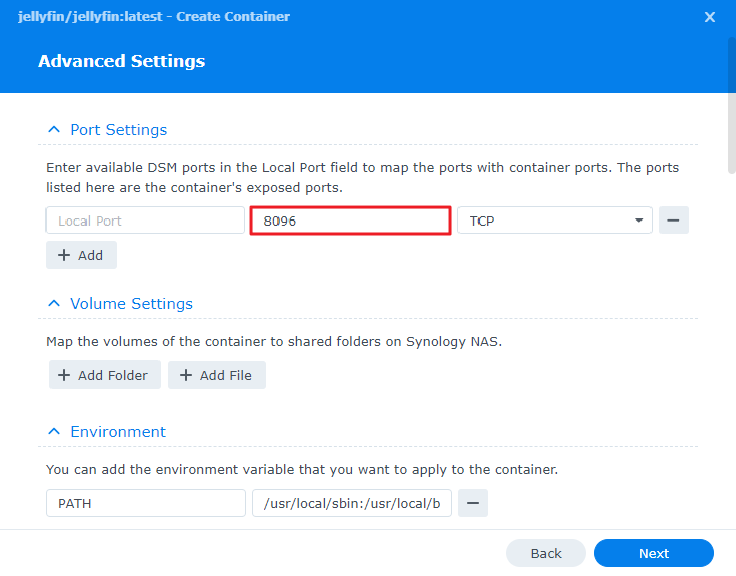Collapse the Environment section chevron

pos(54,432)
